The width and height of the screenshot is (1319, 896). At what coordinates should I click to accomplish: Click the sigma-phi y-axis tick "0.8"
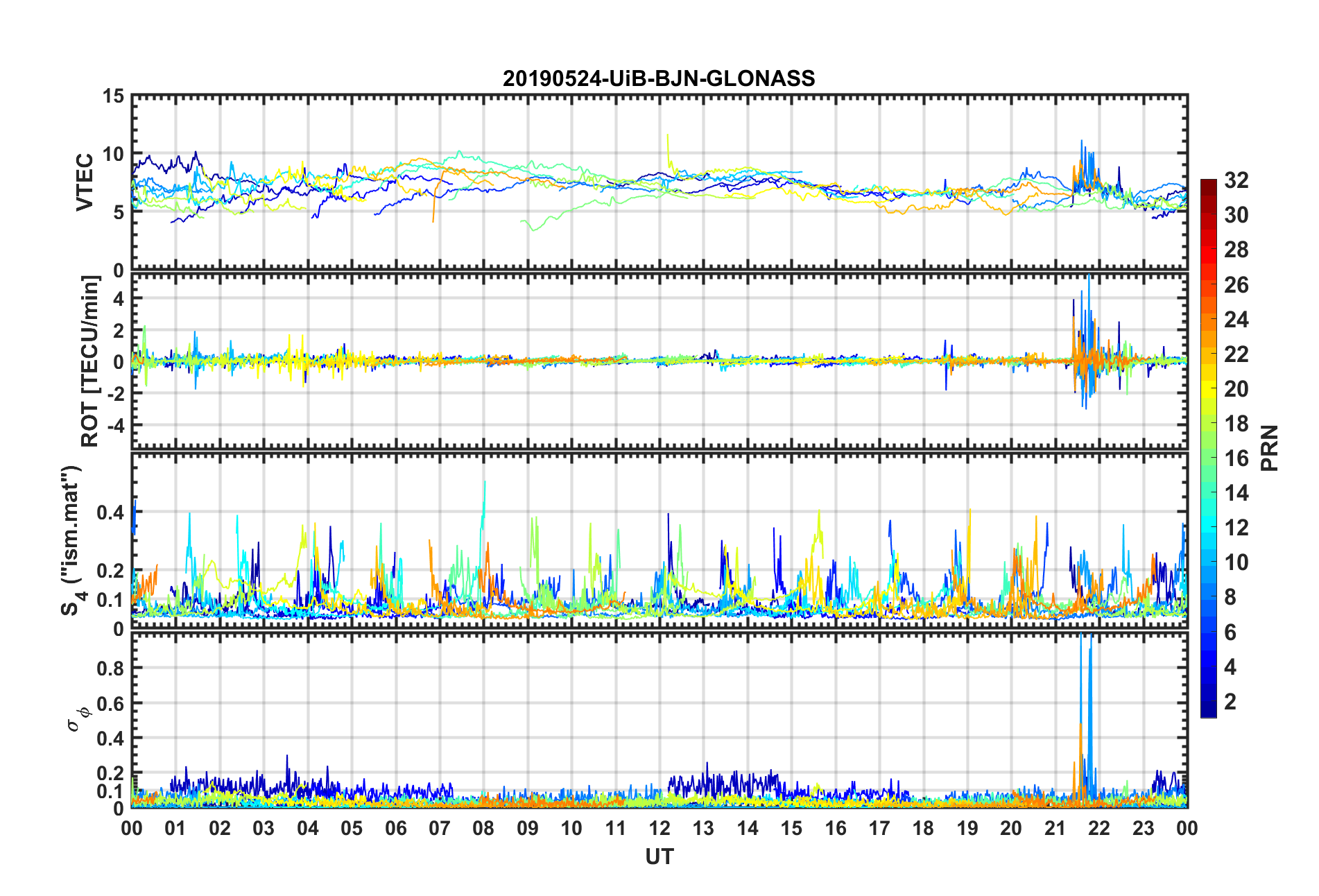(110, 668)
